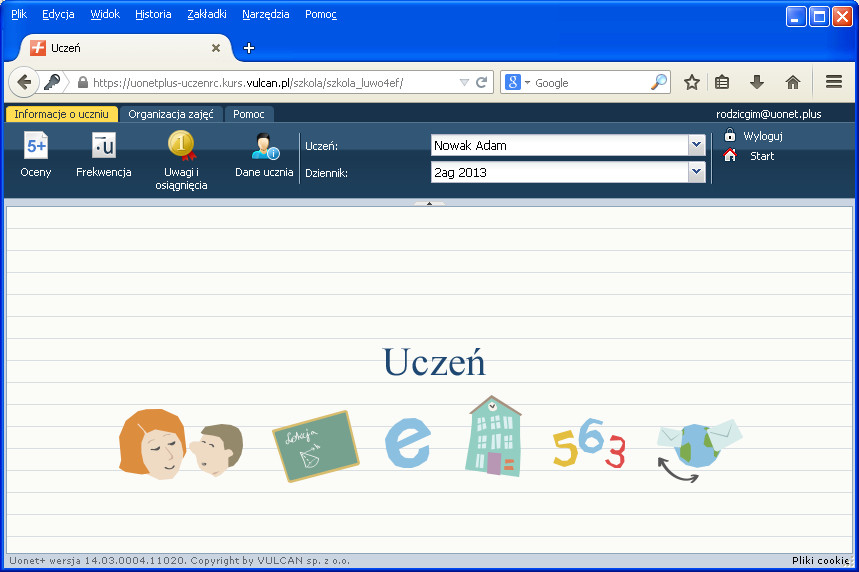The width and height of the screenshot is (859, 572).
Task: Open the Plik menu
Action: click(19, 14)
